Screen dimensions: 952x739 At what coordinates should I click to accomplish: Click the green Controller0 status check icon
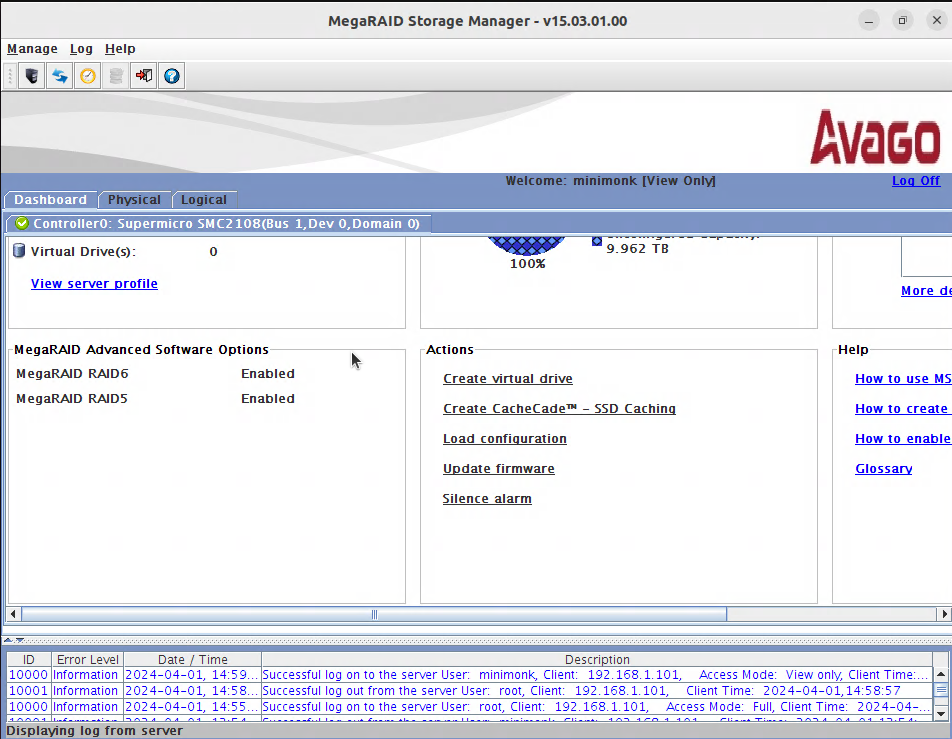point(22,223)
